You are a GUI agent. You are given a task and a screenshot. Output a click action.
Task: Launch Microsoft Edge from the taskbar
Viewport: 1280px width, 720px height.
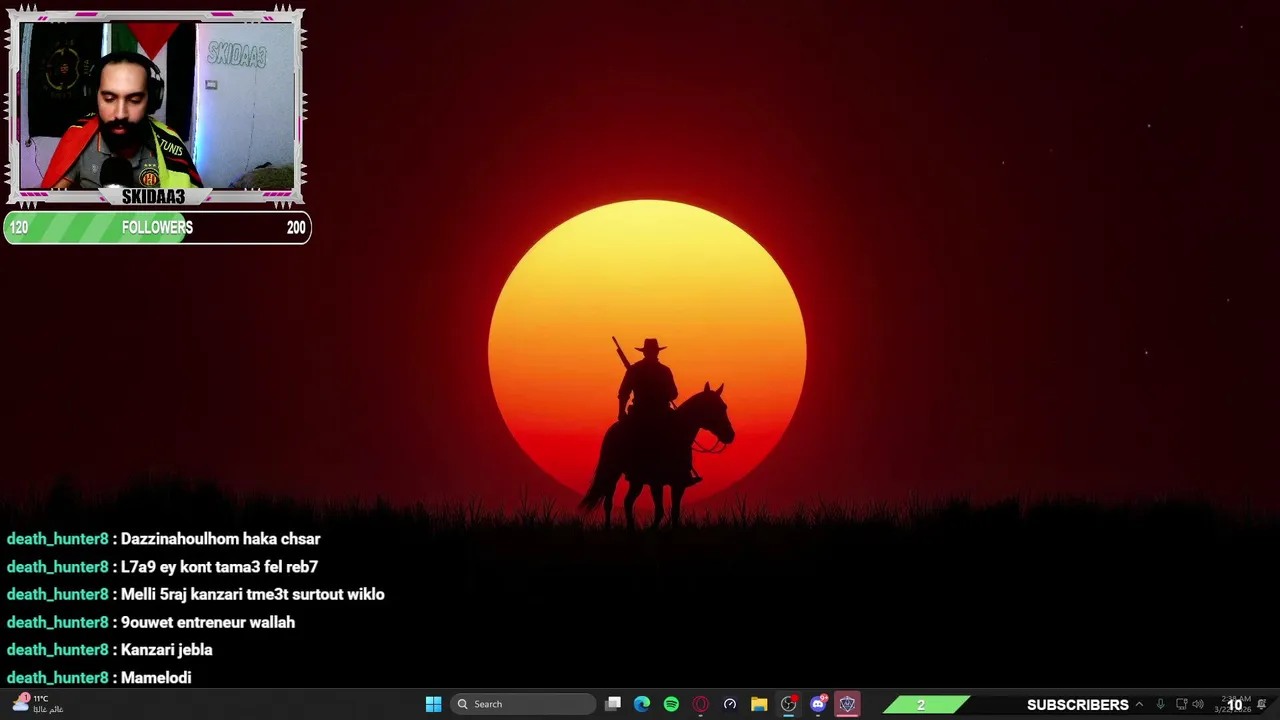[642, 704]
